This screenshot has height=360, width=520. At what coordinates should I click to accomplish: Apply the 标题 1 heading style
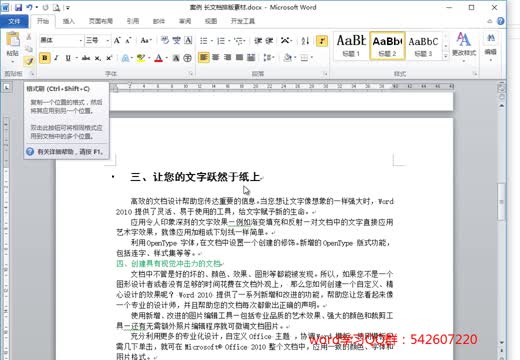(x=351, y=46)
